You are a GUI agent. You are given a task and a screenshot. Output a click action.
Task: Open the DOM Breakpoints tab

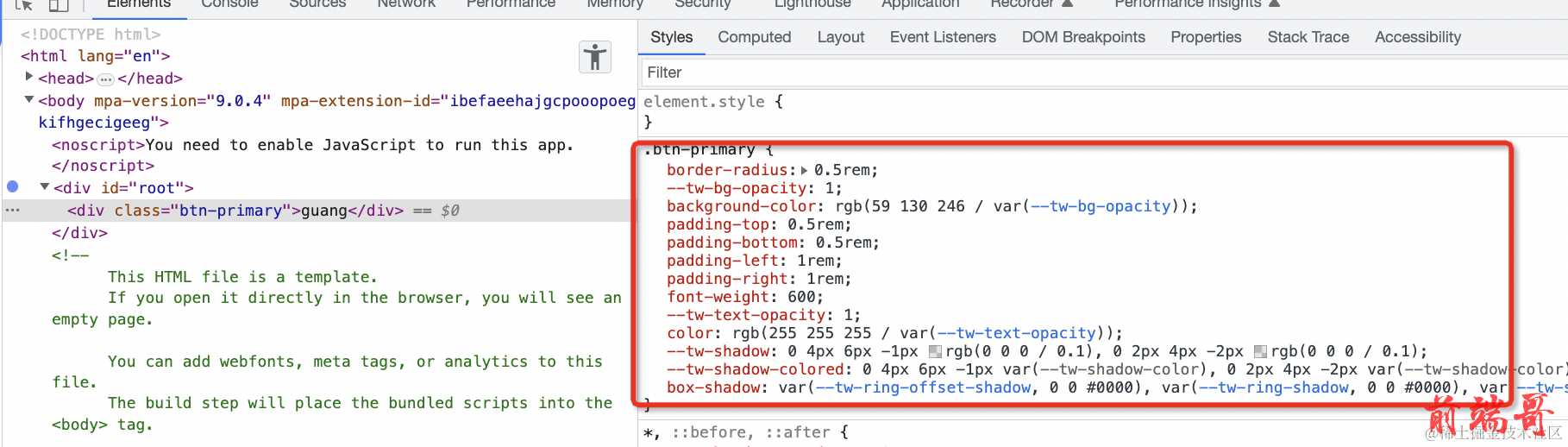[1082, 37]
